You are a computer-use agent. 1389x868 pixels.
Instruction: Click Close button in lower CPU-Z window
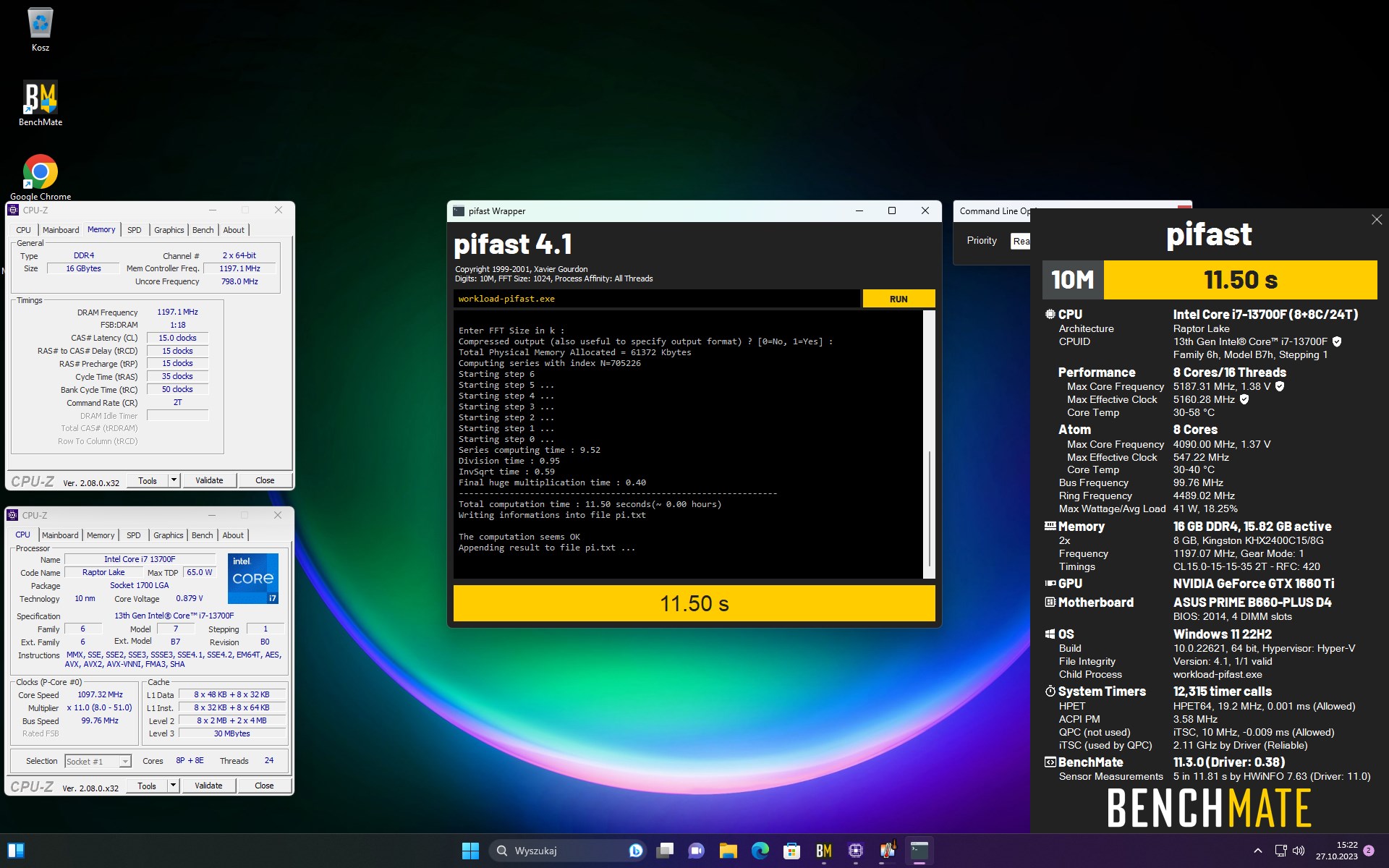click(264, 786)
